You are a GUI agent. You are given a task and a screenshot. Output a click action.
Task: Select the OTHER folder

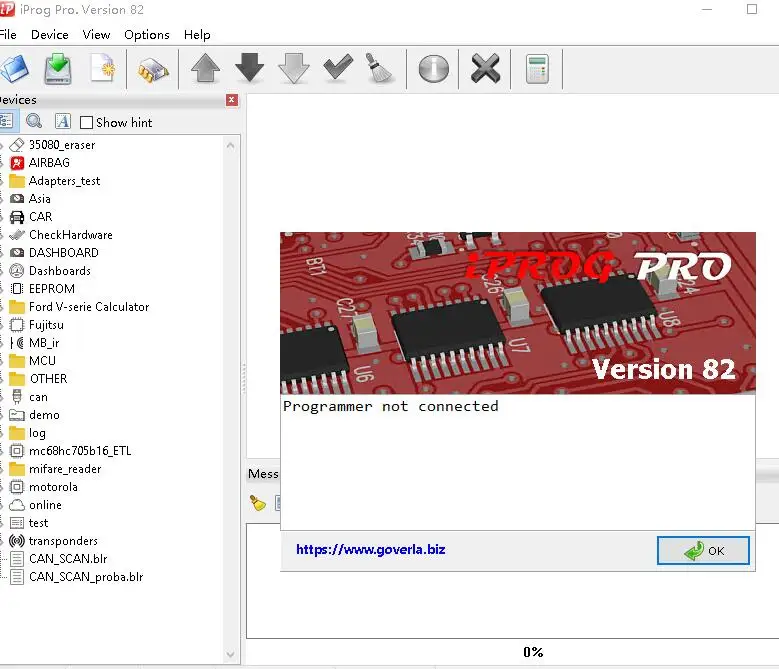(48, 379)
